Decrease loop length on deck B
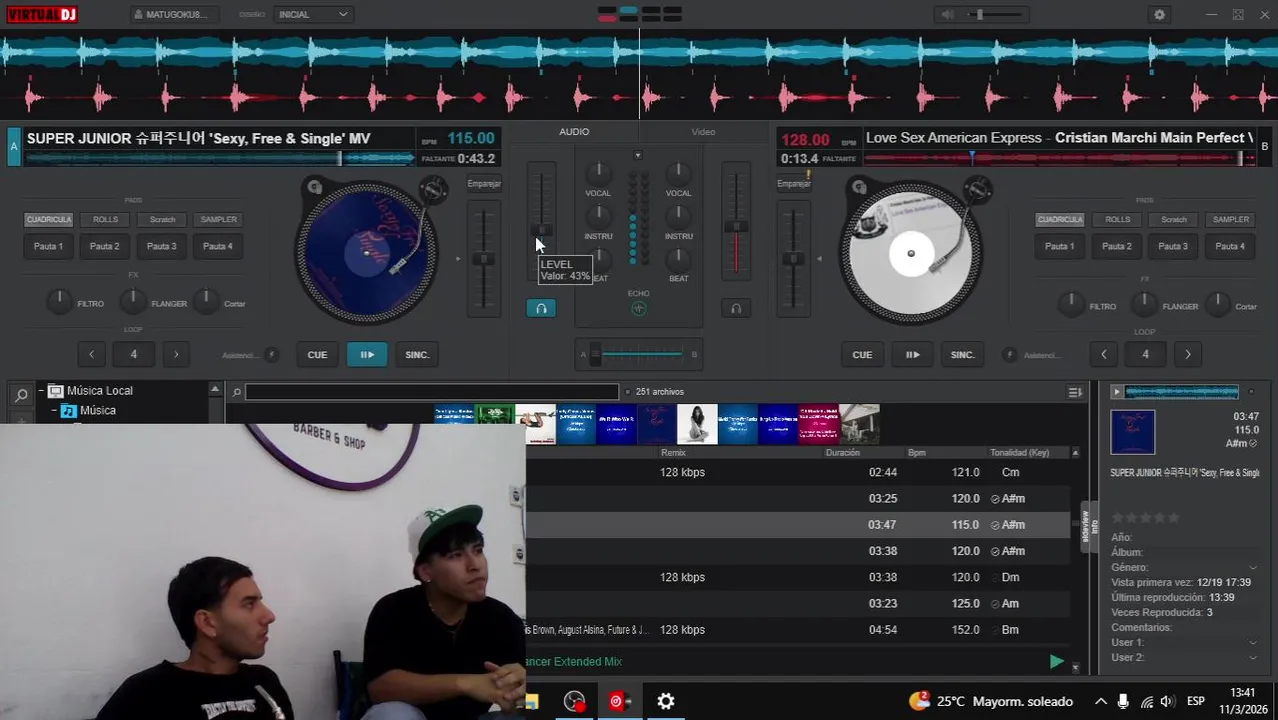 (1103, 354)
